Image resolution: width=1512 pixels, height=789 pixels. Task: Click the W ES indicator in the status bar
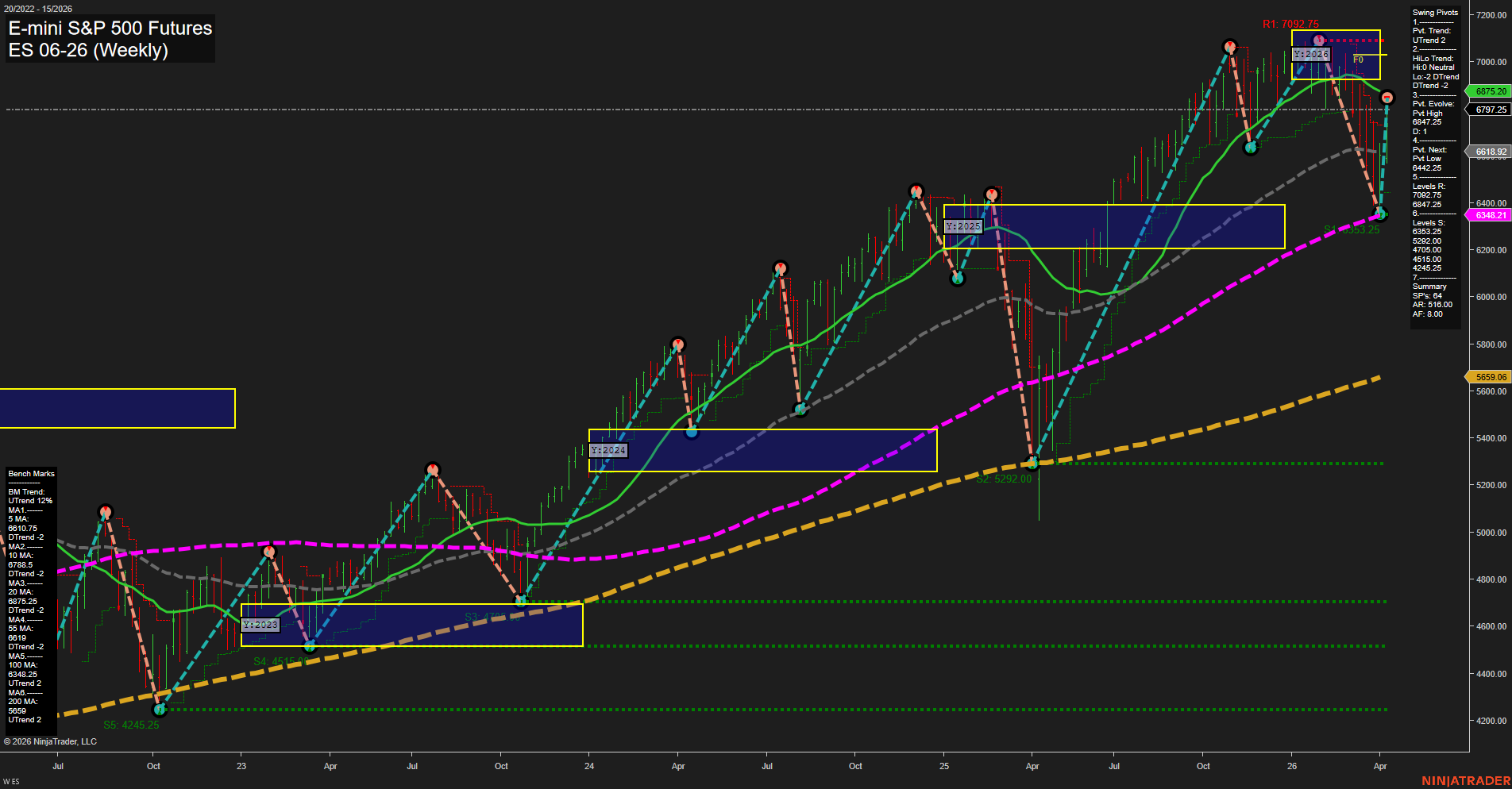click(x=11, y=779)
